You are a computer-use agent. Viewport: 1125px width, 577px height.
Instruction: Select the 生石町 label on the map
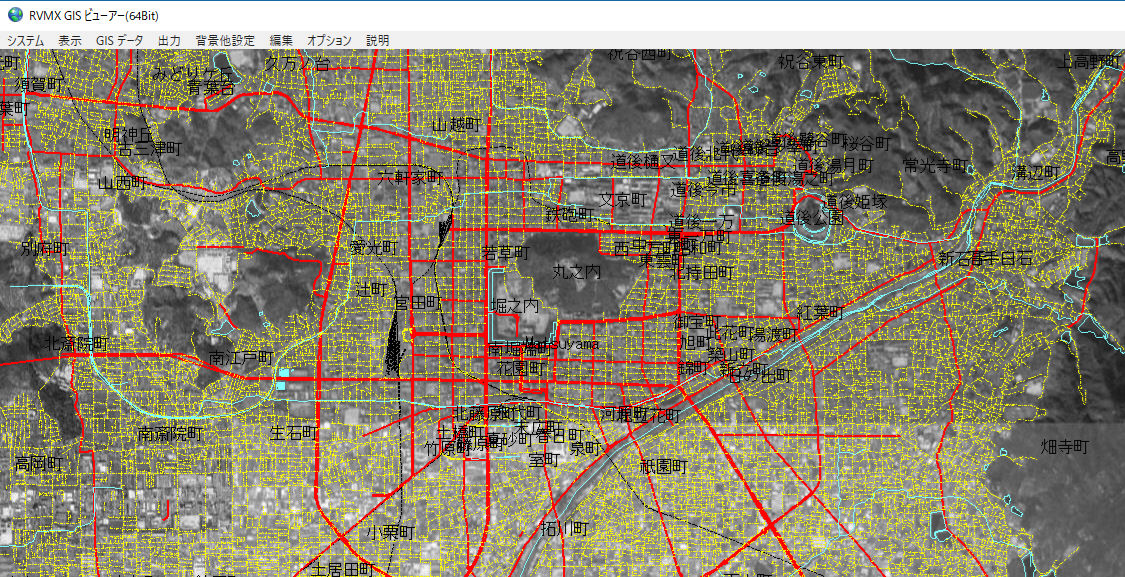pos(294,432)
